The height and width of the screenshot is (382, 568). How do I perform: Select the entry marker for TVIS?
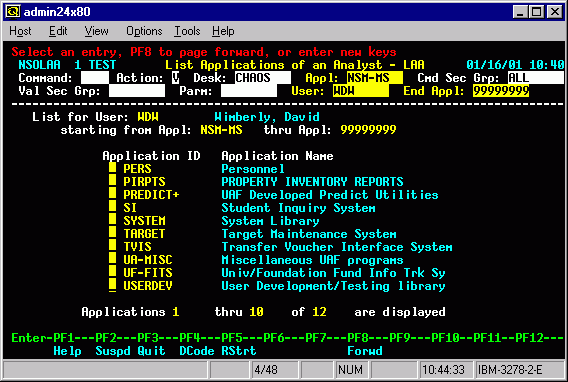tap(113, 246)
